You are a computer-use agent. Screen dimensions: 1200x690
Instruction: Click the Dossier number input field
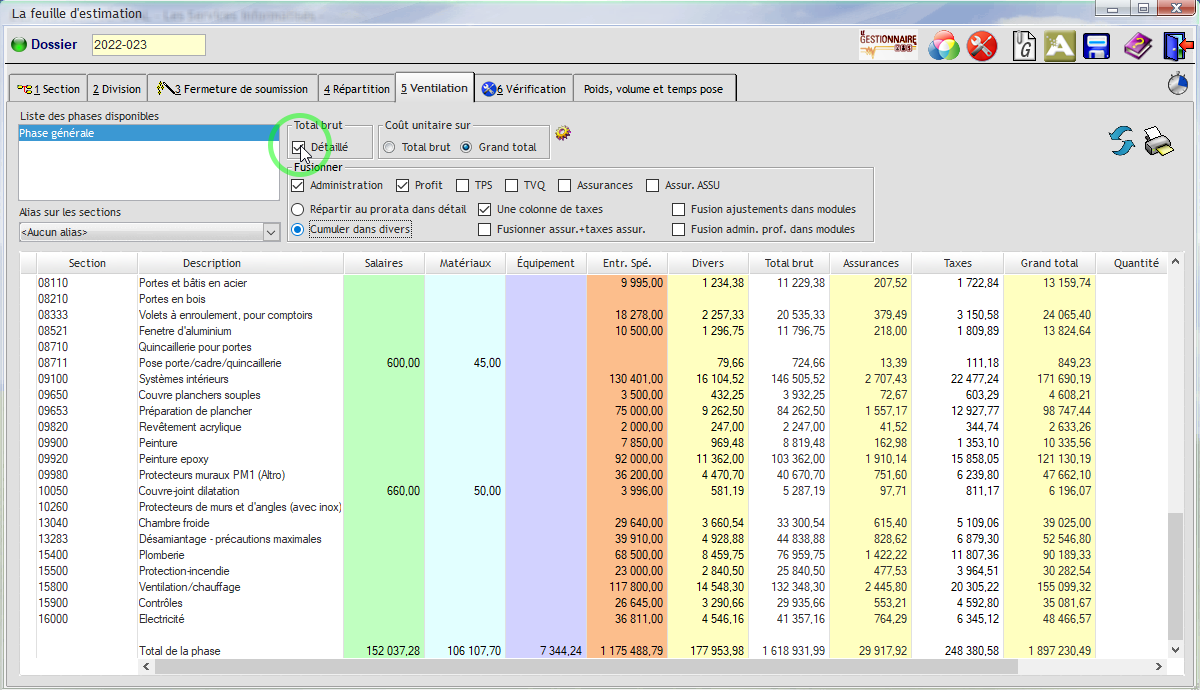(x=148, y=45)
